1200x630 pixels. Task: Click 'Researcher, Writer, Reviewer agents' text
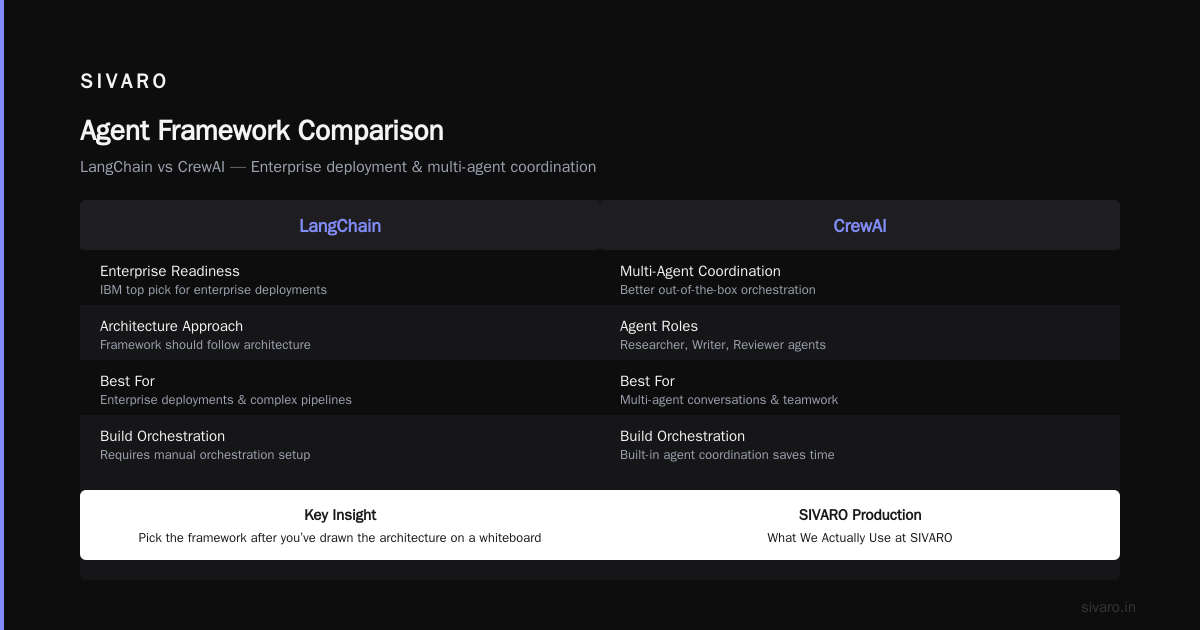723,345
